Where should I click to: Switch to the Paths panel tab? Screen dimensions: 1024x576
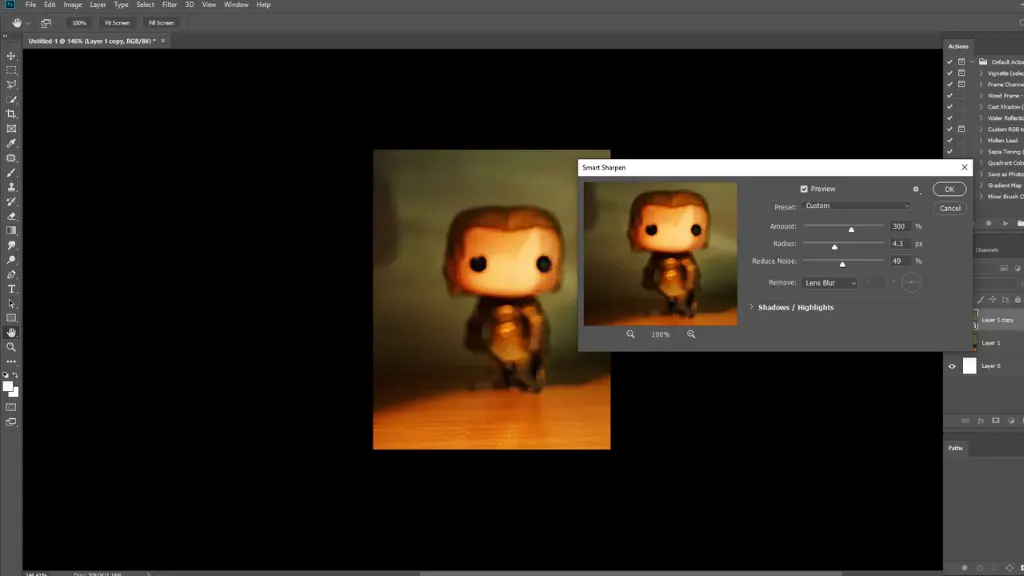(955, 448)
